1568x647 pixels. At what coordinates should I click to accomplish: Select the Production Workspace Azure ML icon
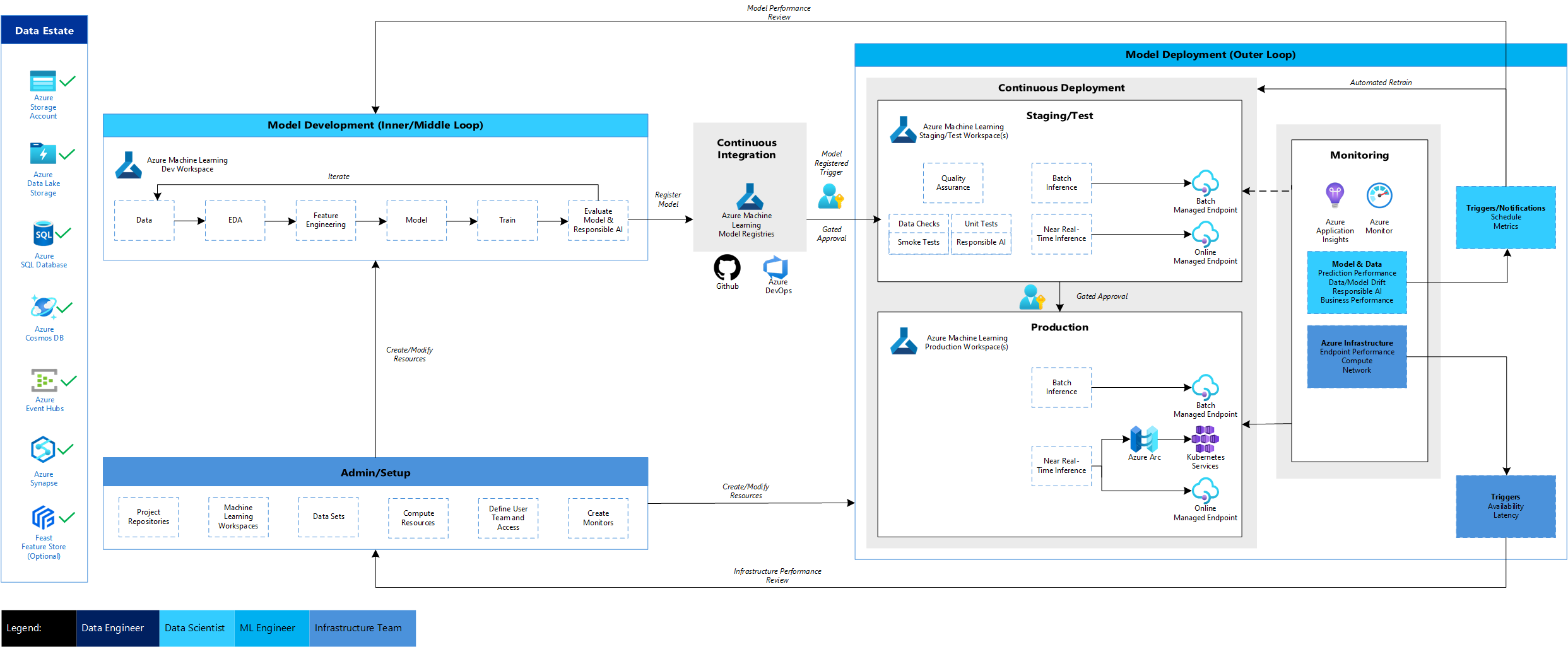(903, 341)
